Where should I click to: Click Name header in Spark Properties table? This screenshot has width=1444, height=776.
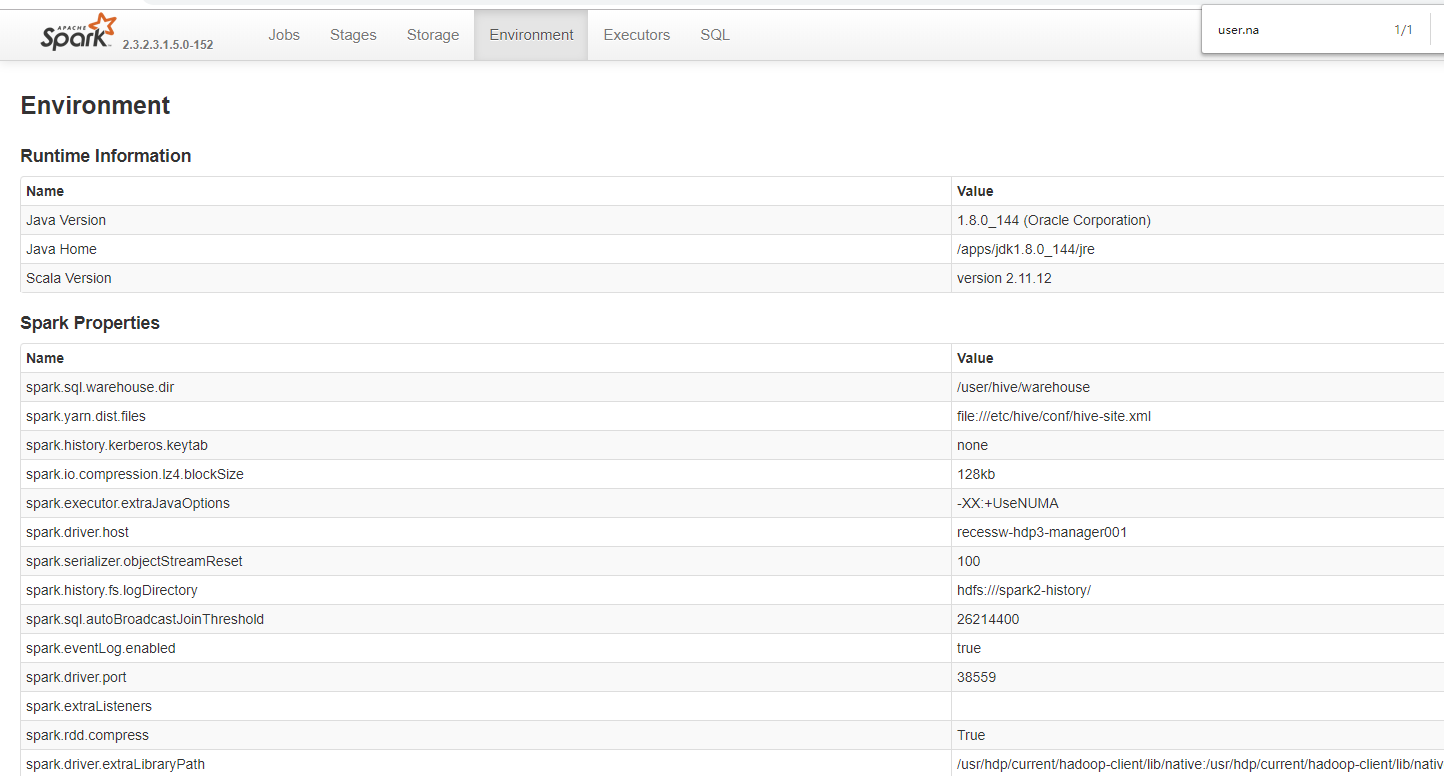pyautogui.click(x=45, y=358)
